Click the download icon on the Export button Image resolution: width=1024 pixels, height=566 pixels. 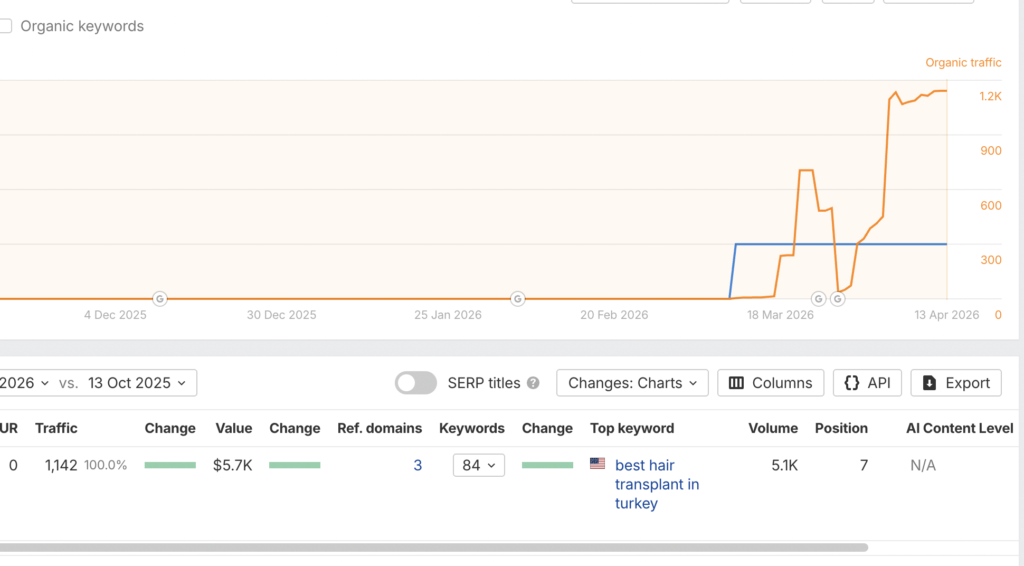coord(929,383)
